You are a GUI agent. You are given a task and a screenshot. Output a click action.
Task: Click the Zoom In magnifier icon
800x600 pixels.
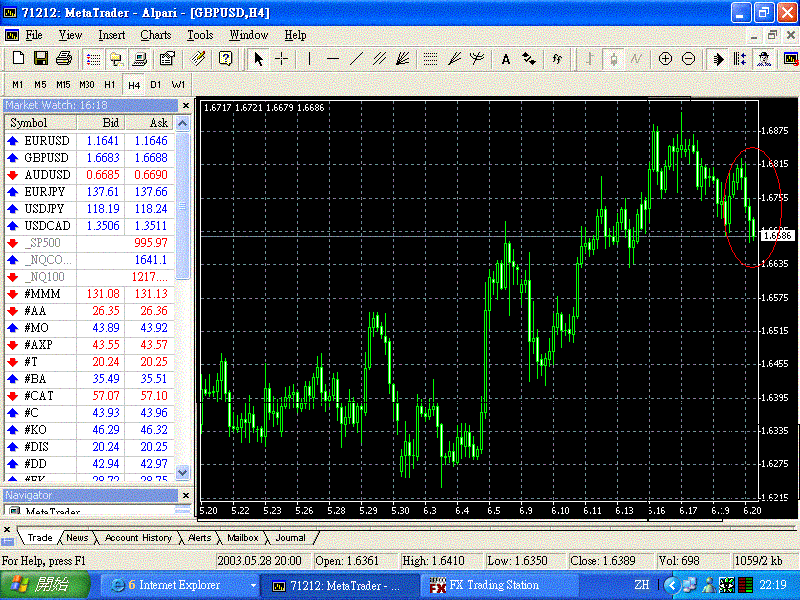pos(665,59)
